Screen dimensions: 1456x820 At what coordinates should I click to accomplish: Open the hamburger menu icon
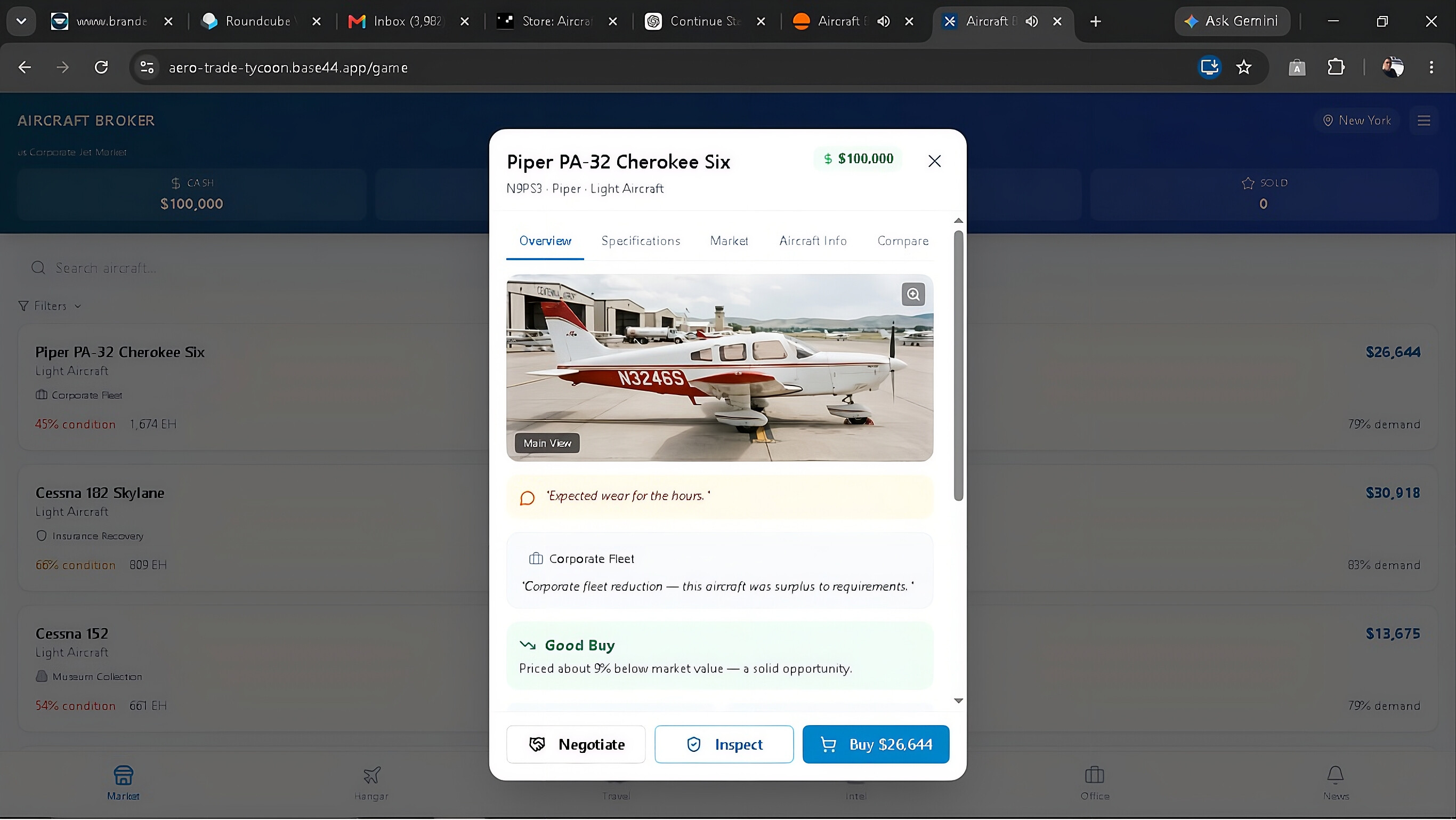click(x=1424, y=120)
